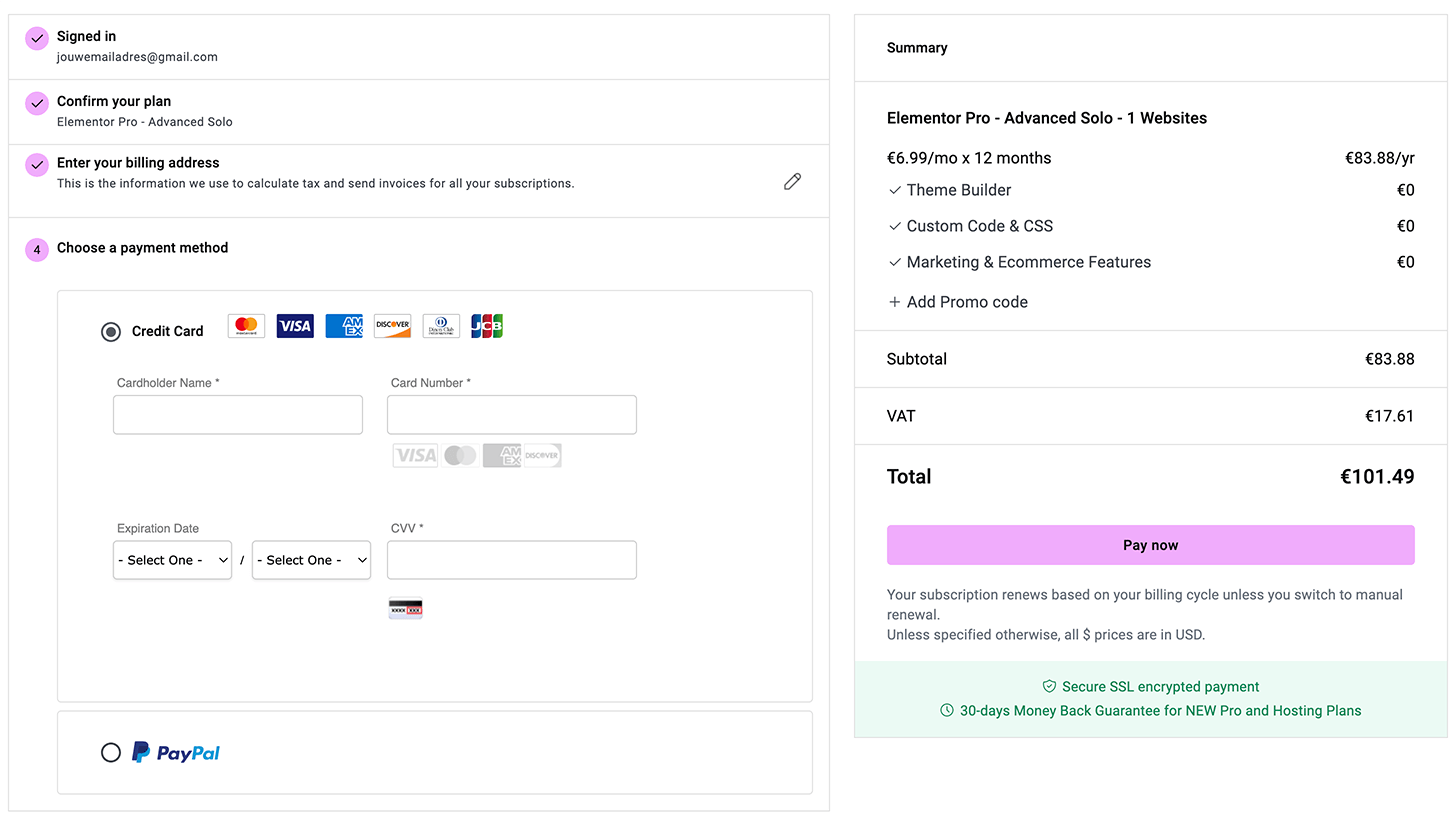Open the expiration month dropdown
Image resolution: width=1456 pixels, height=814 pixels.
(x=172, y=560)
